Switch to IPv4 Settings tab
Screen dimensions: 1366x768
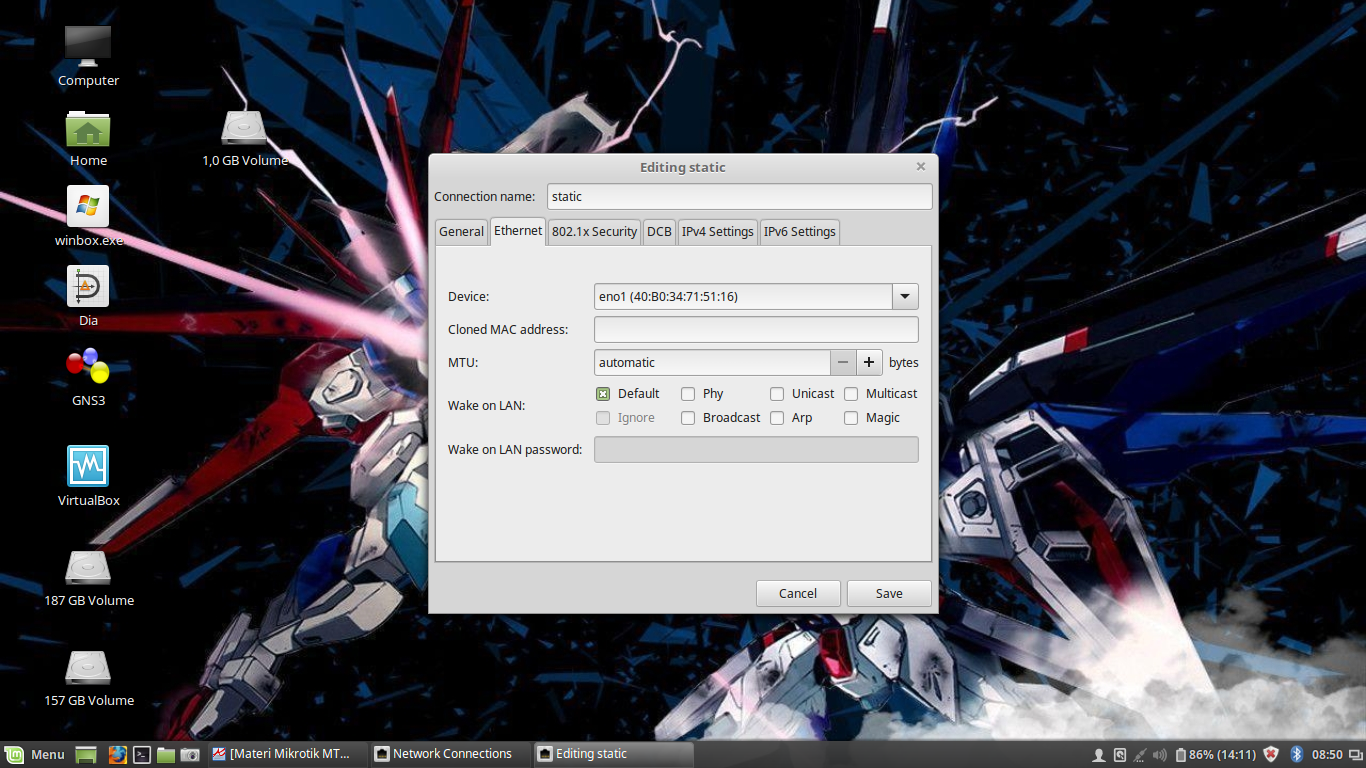717,231
